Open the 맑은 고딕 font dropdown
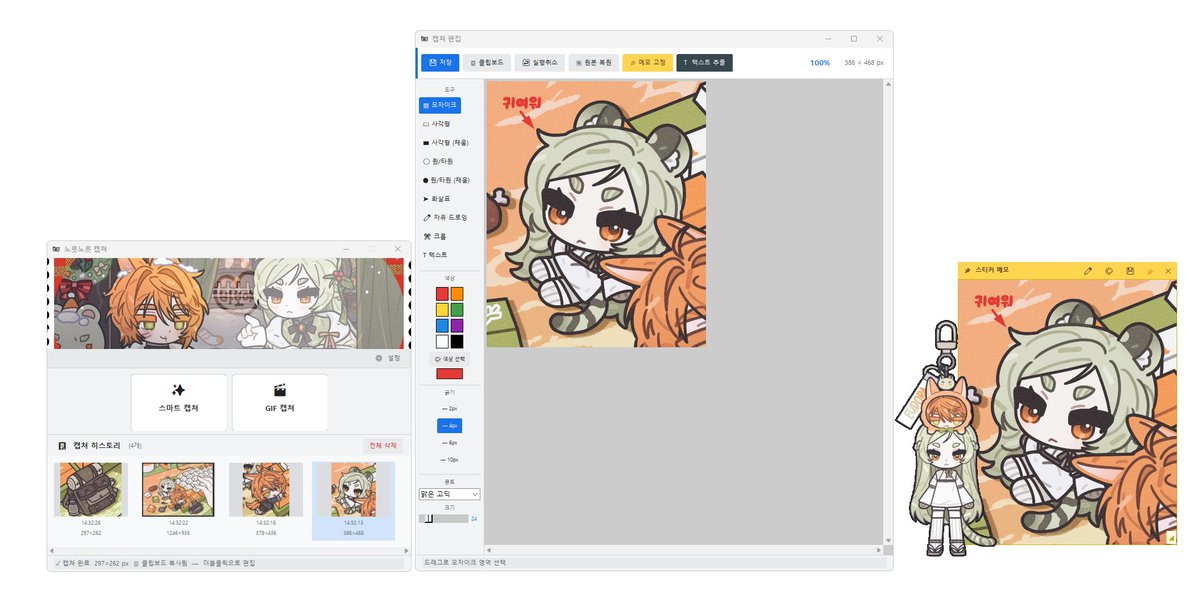Screen dimensions: 1200x590 click(x=450, y=494)
